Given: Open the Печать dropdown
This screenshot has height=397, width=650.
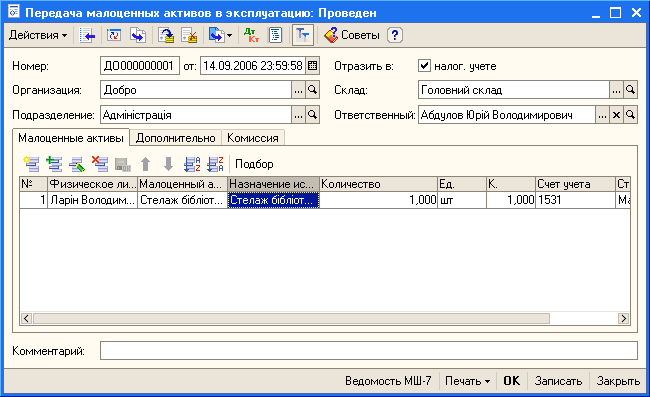Looking at the screenshot, I should [467, 381].
